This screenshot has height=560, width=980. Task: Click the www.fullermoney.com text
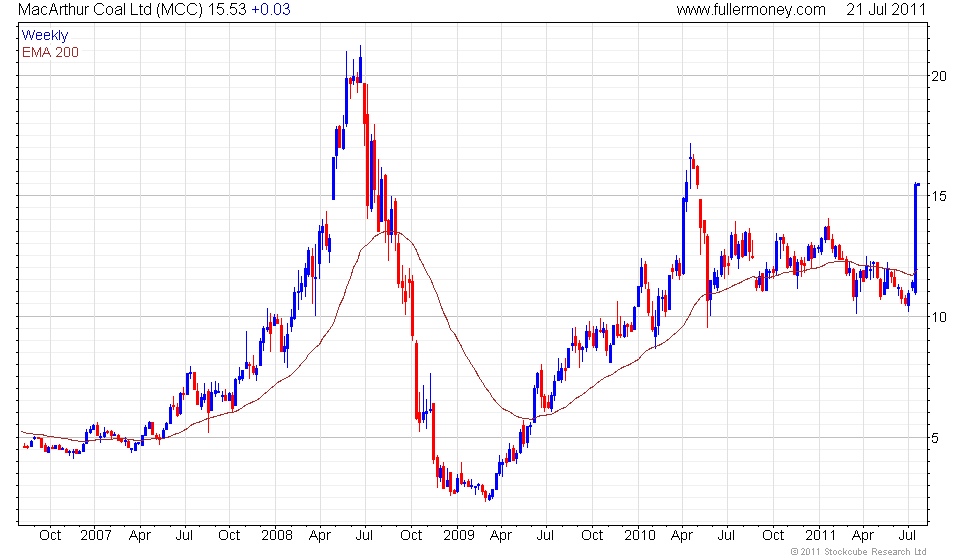pyautogui.click(x=751, y=10)
